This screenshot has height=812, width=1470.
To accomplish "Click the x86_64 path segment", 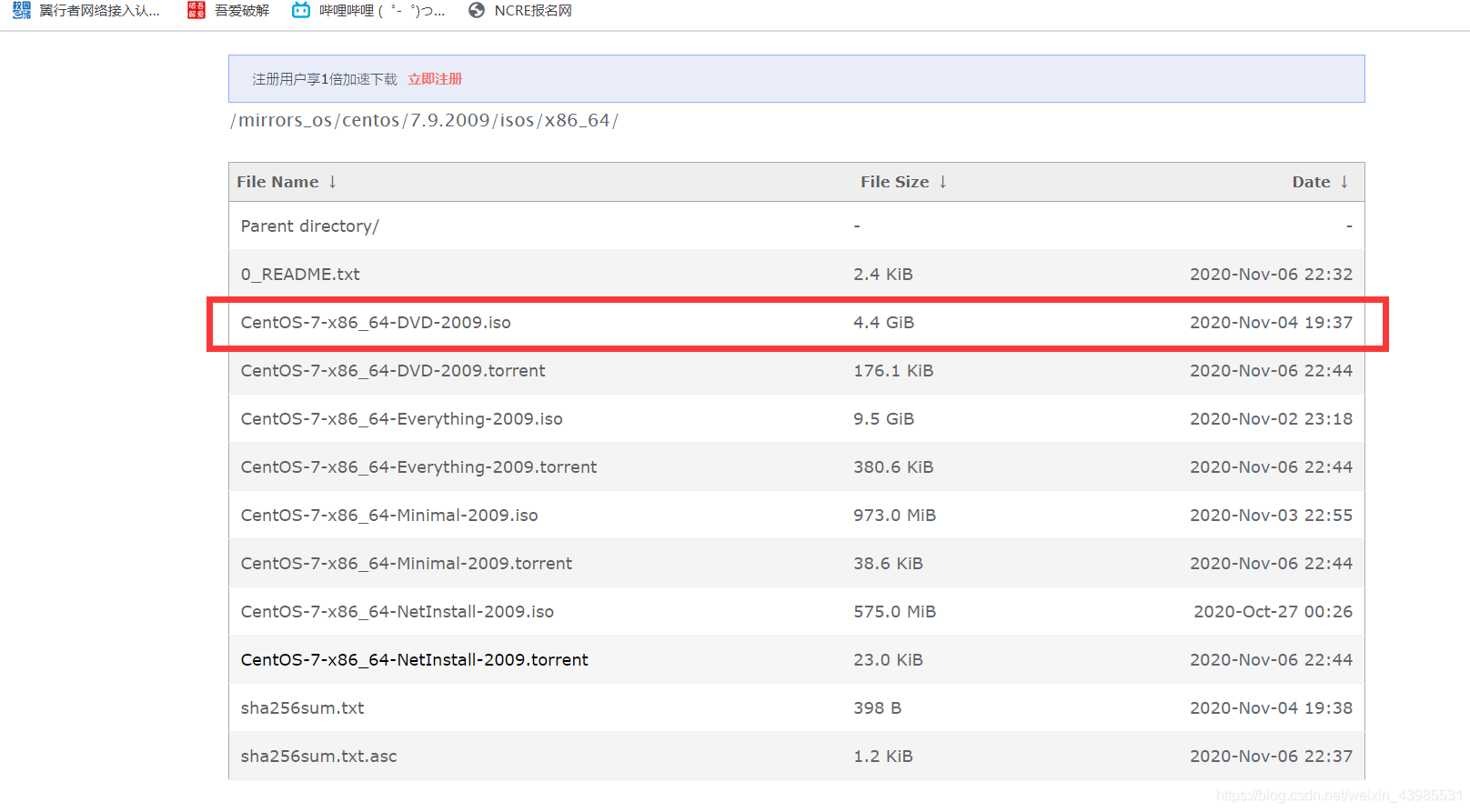I will coord(577,120).
